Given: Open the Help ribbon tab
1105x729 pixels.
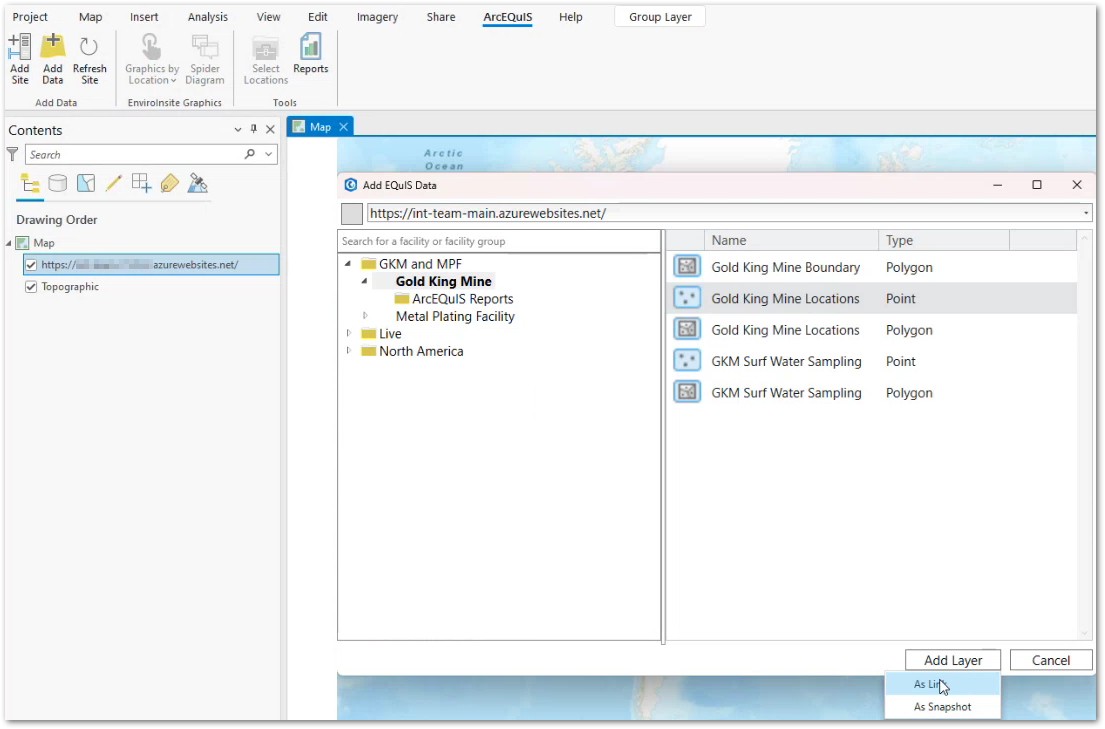Looking at the screenshot, I should [571, 17].
